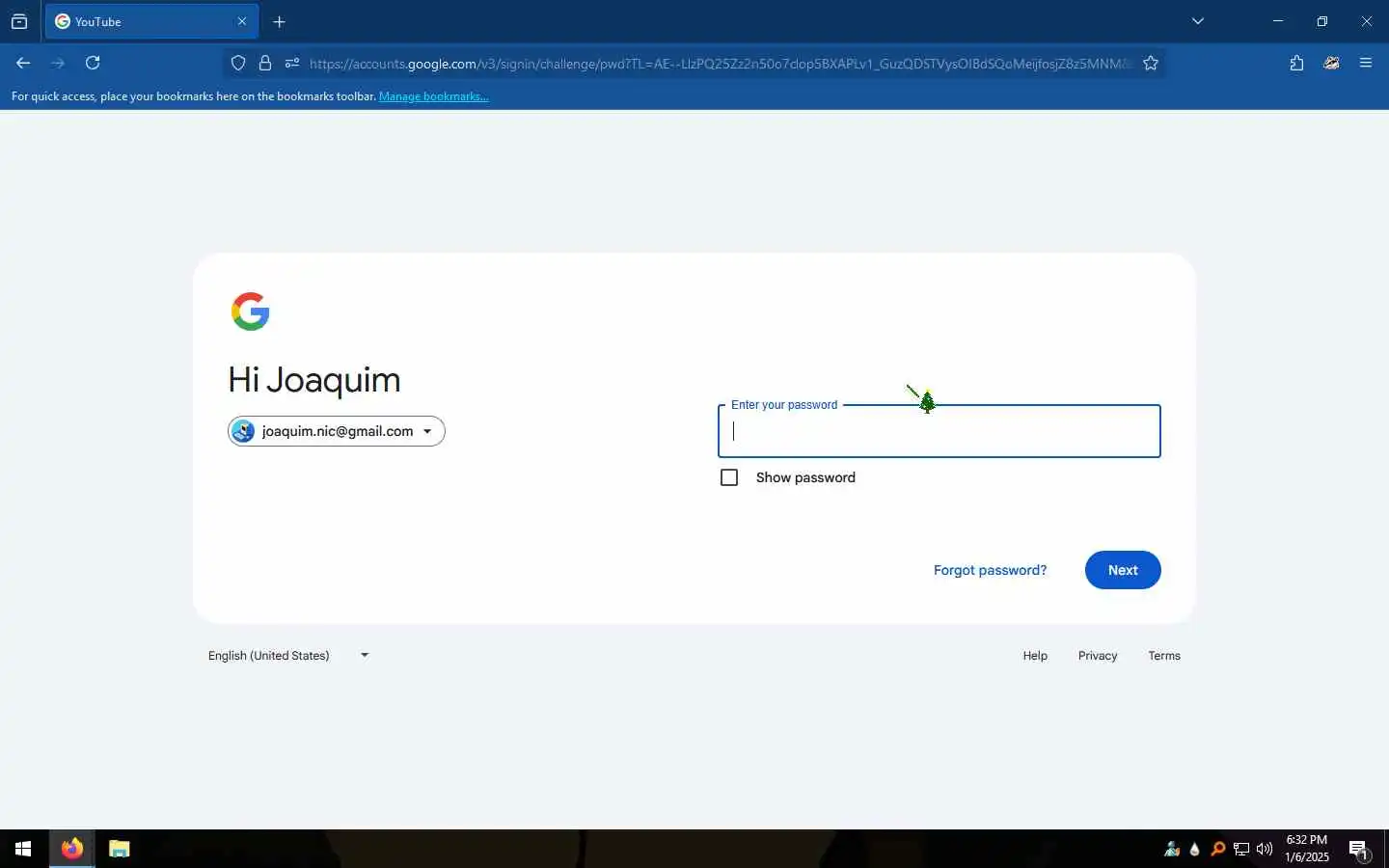Go back one page
The height and width of the screenshot is (868, 1389).
tap(23, 63)
